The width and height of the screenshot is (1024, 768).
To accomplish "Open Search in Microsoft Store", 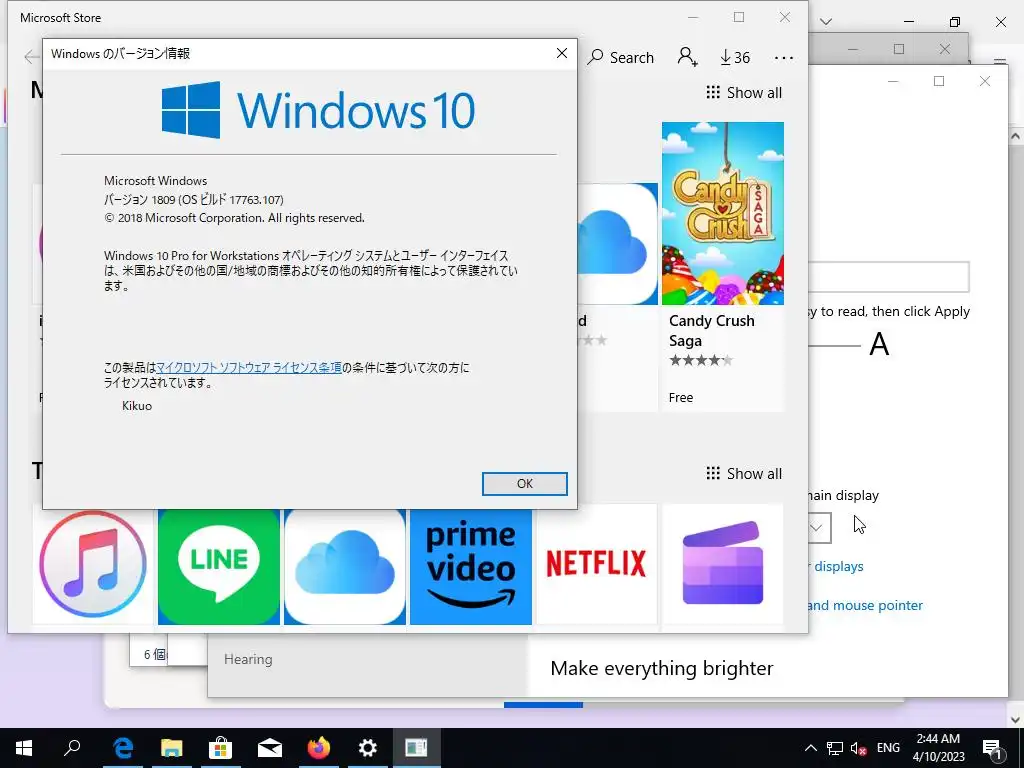I will coord(620,57).
